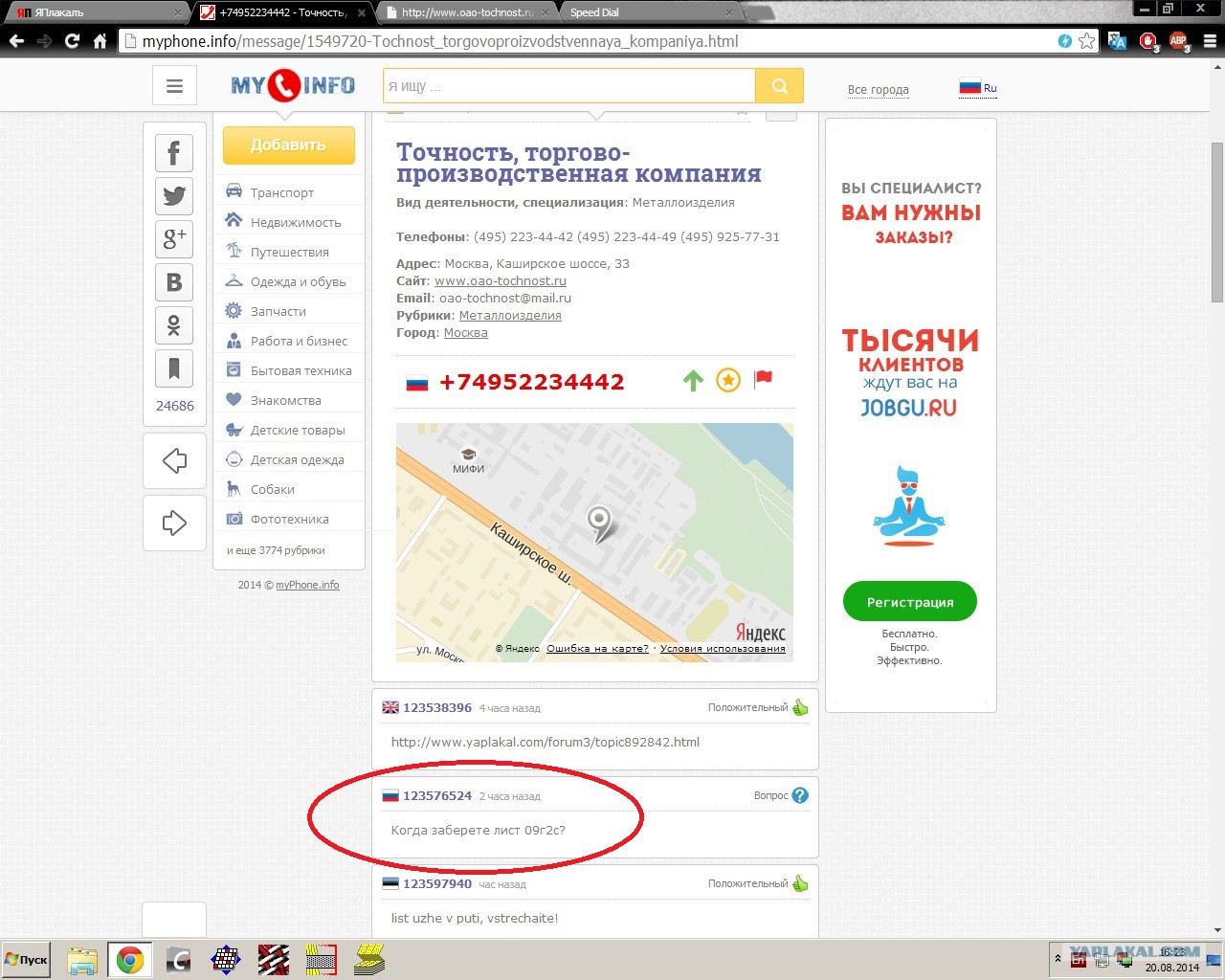Click the Добавить button
The width and height of the screenshot is (1225, 980).
tap(288, 145)
